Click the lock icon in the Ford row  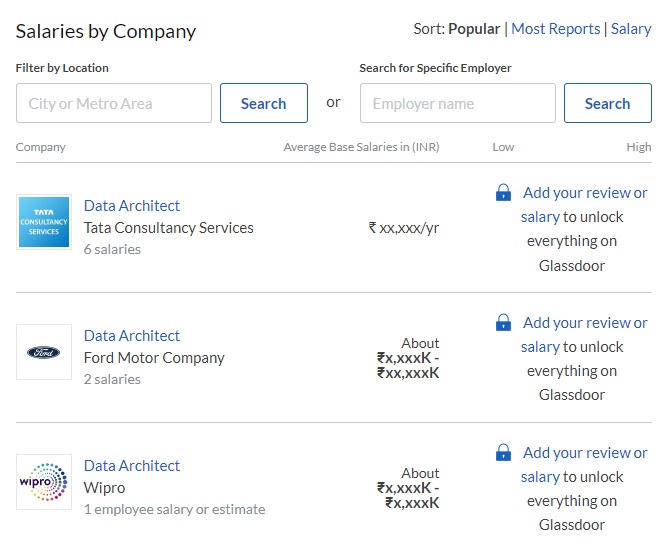(504, 323)
